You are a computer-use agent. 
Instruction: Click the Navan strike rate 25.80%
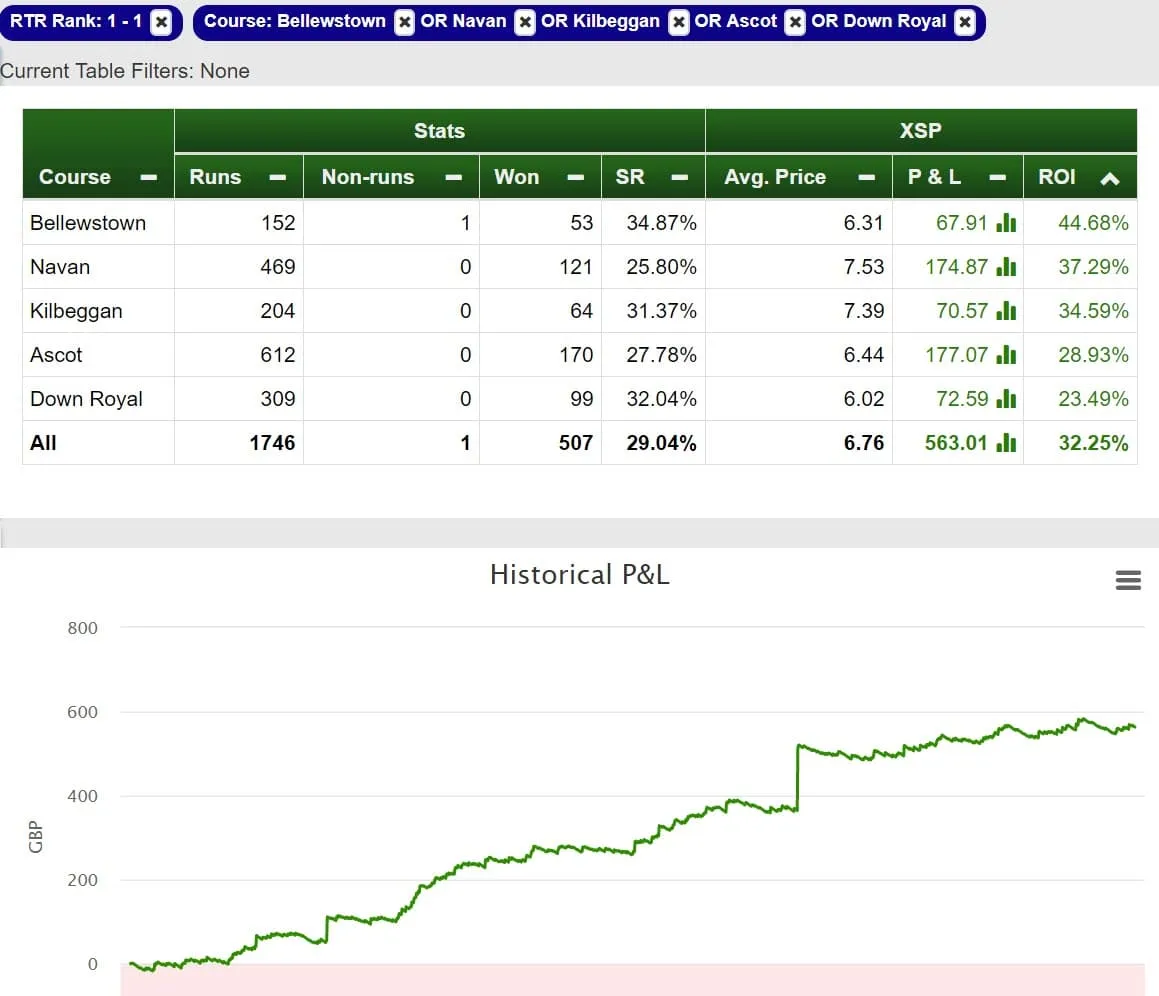pos(661,266)
